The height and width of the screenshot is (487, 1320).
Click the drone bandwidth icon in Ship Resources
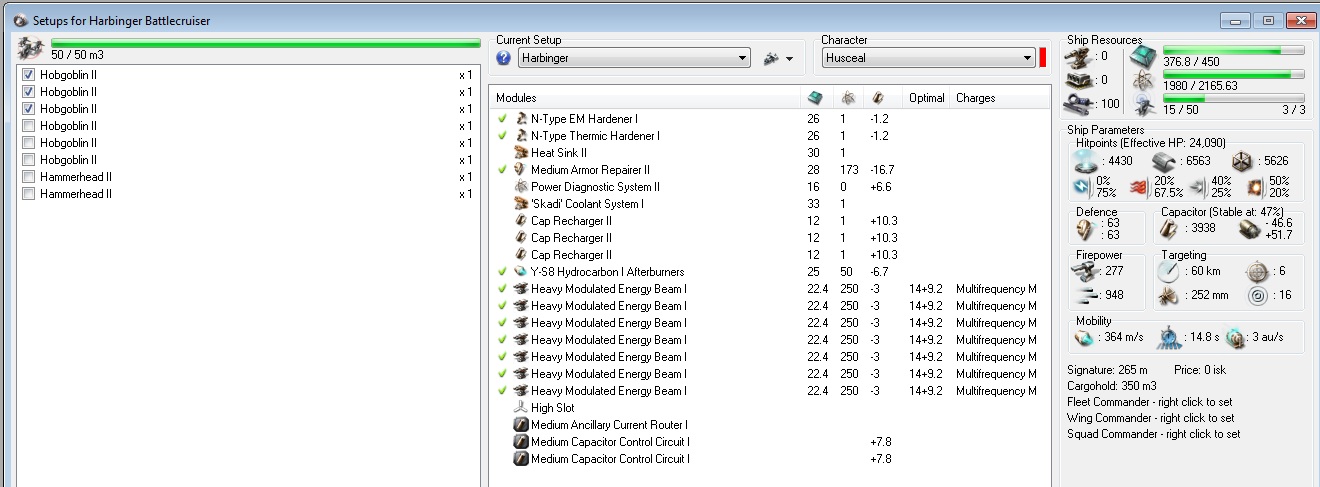pyautogui.click(x=1143, y=104)
